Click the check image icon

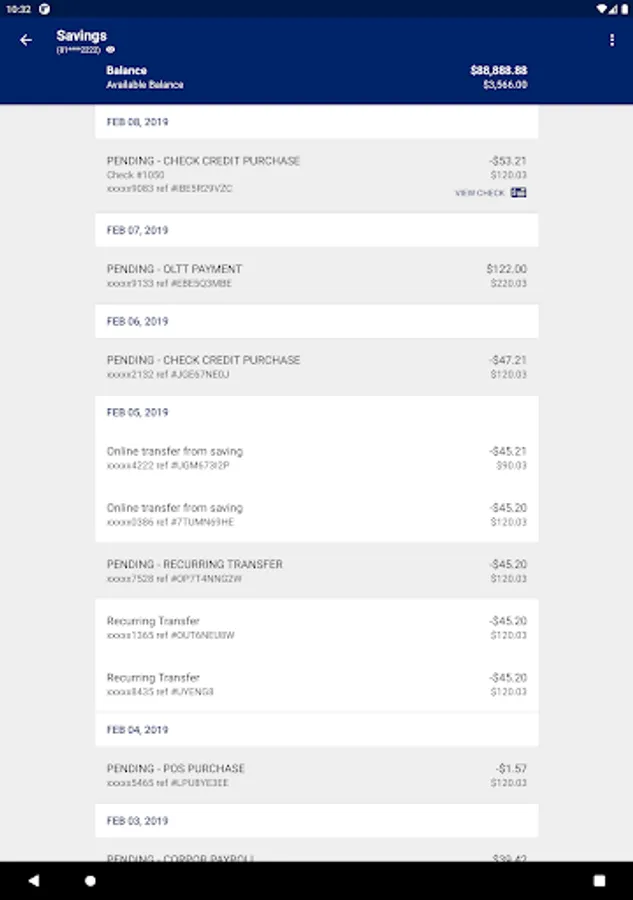(518, 192)
